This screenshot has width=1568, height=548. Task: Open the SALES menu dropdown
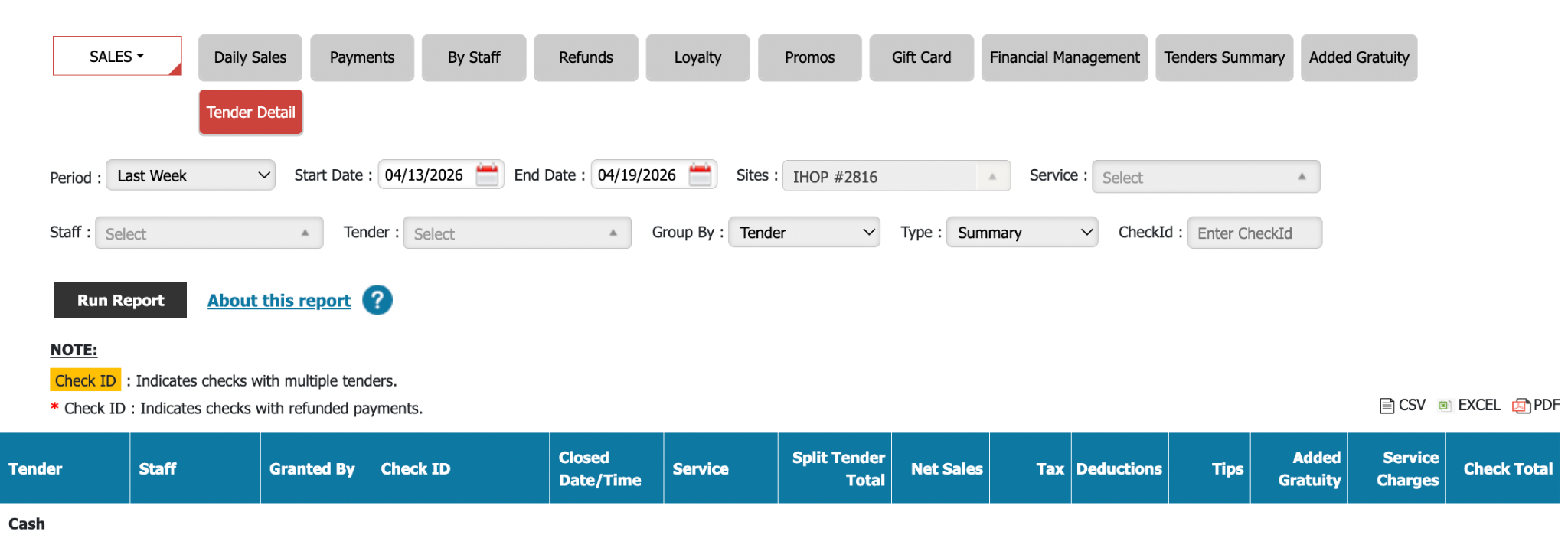pos(117,57)
